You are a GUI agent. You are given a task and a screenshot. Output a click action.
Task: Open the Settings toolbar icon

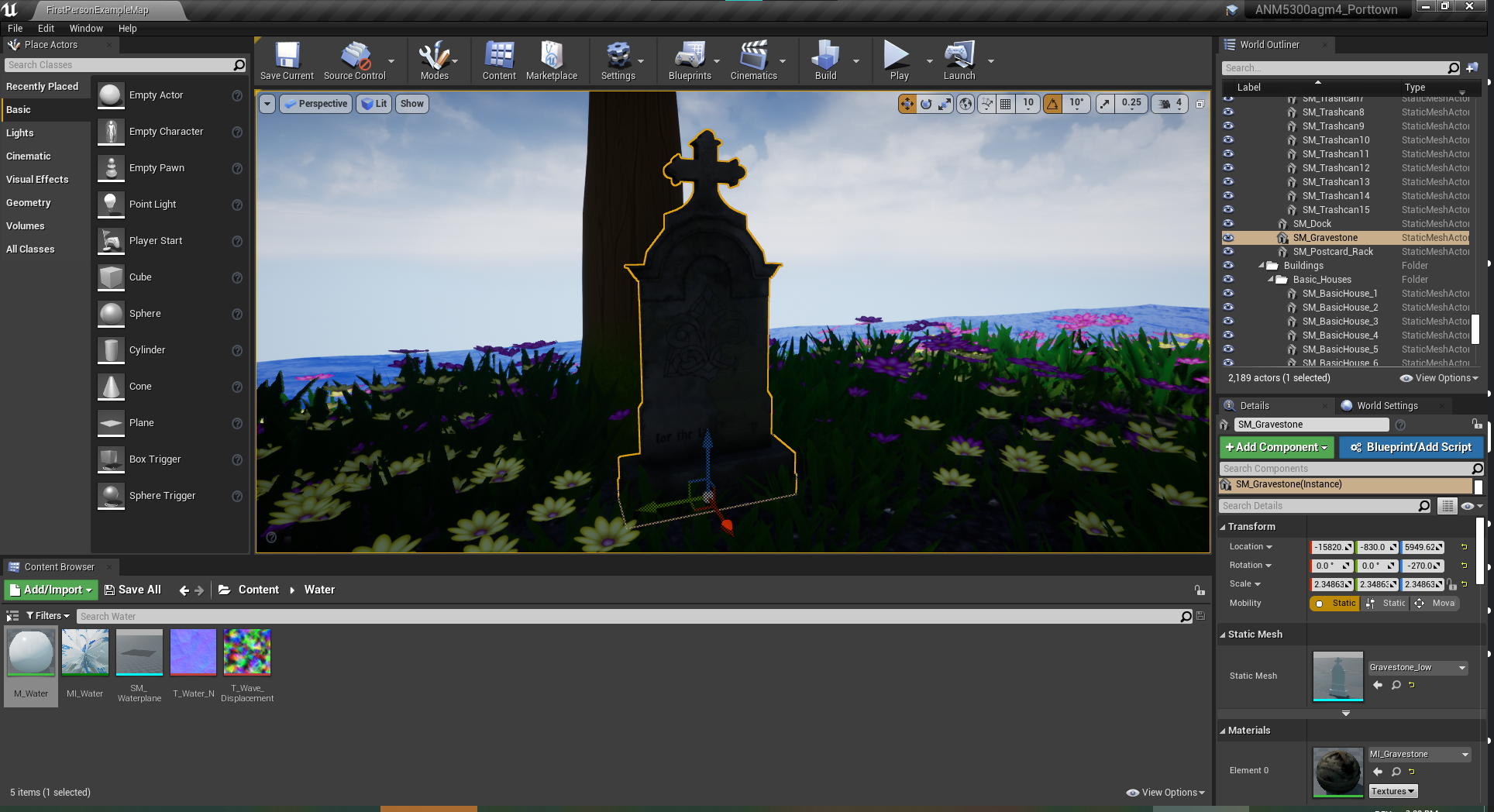pyautogui.click(x=618, y=60)
